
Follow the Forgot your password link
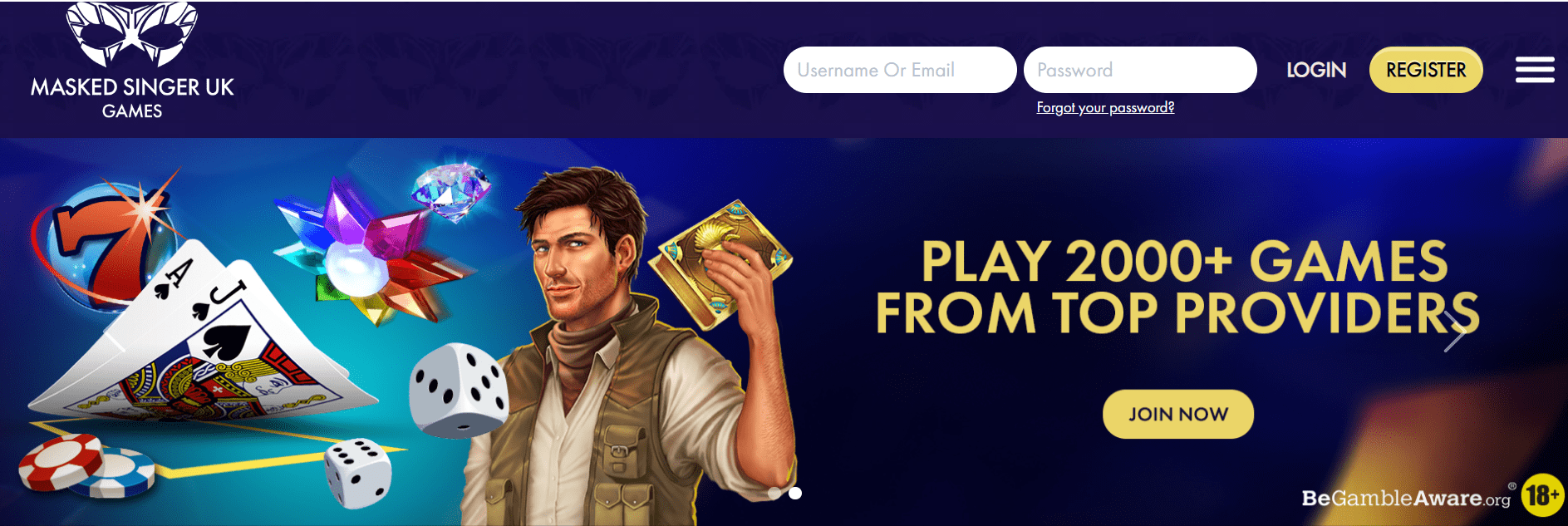coord(1105,107)
